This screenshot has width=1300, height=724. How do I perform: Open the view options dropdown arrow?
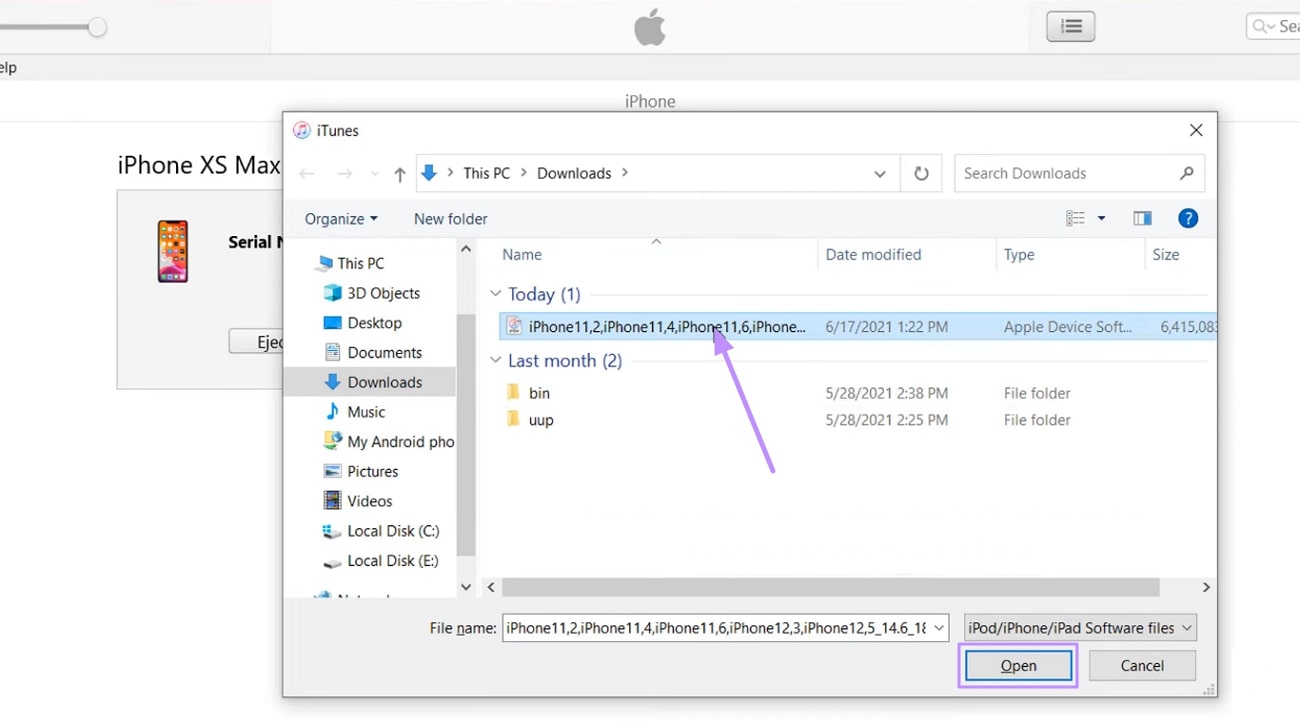coord(1102,219)
